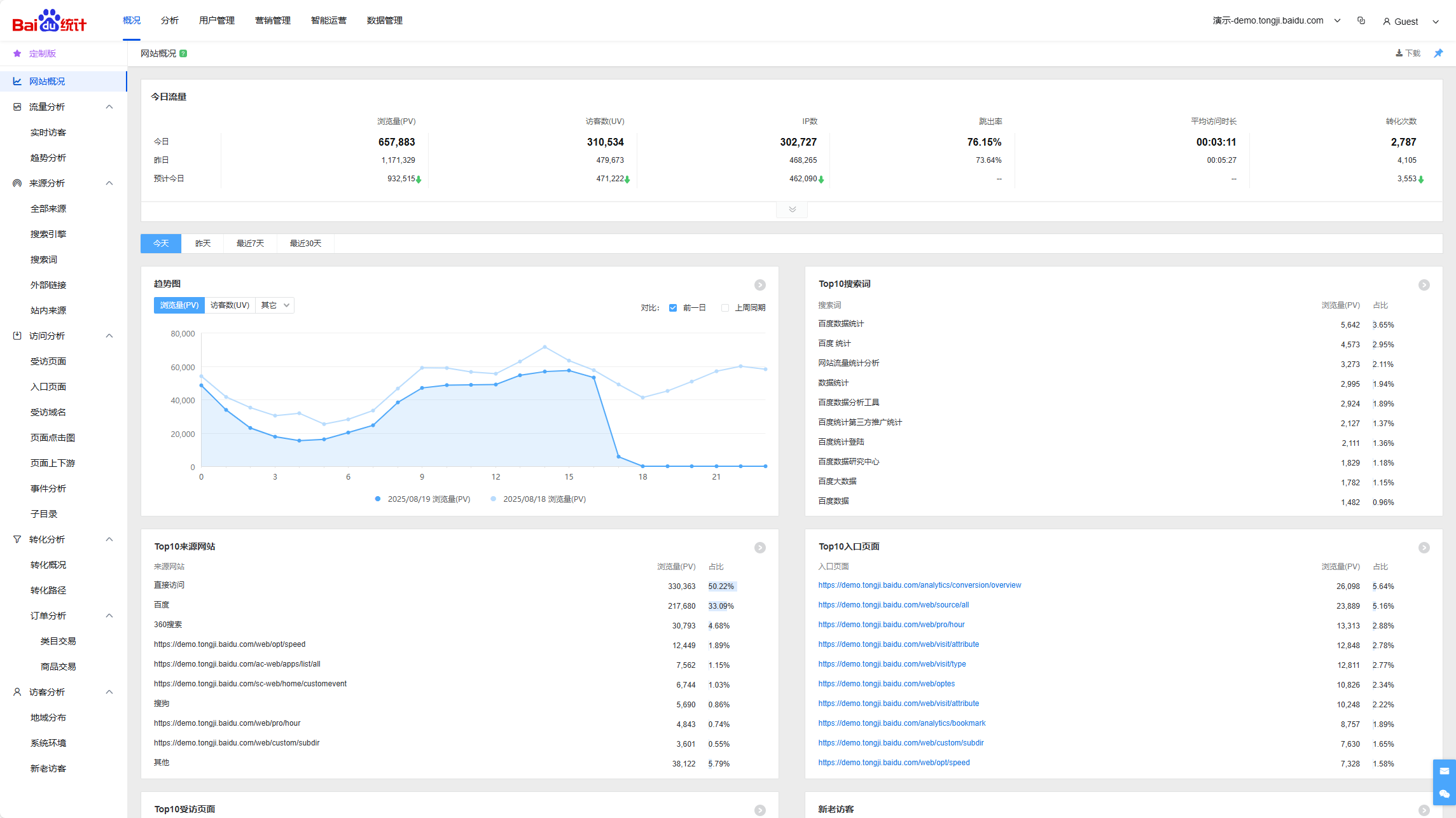Open the Top10来源网站 panel detail arrow
Viewport: 1456px width, 818px height.
pyautogui.click(x=760, y=548)
